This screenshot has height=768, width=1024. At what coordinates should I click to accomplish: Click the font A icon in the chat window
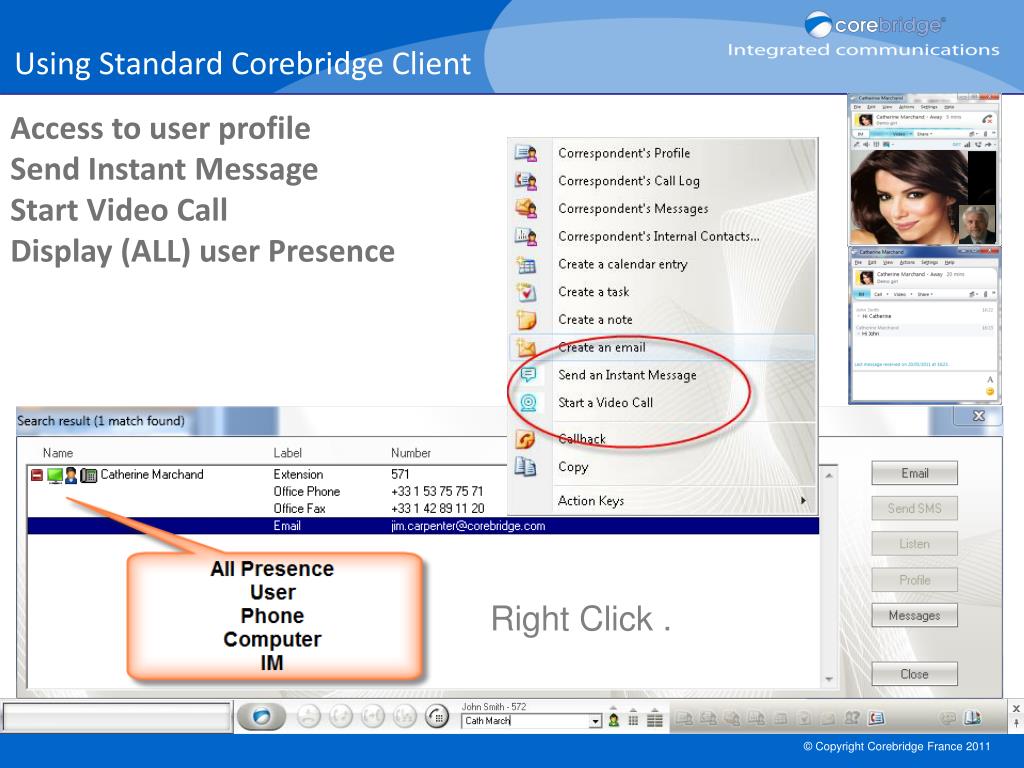click(x=990, y=379)
